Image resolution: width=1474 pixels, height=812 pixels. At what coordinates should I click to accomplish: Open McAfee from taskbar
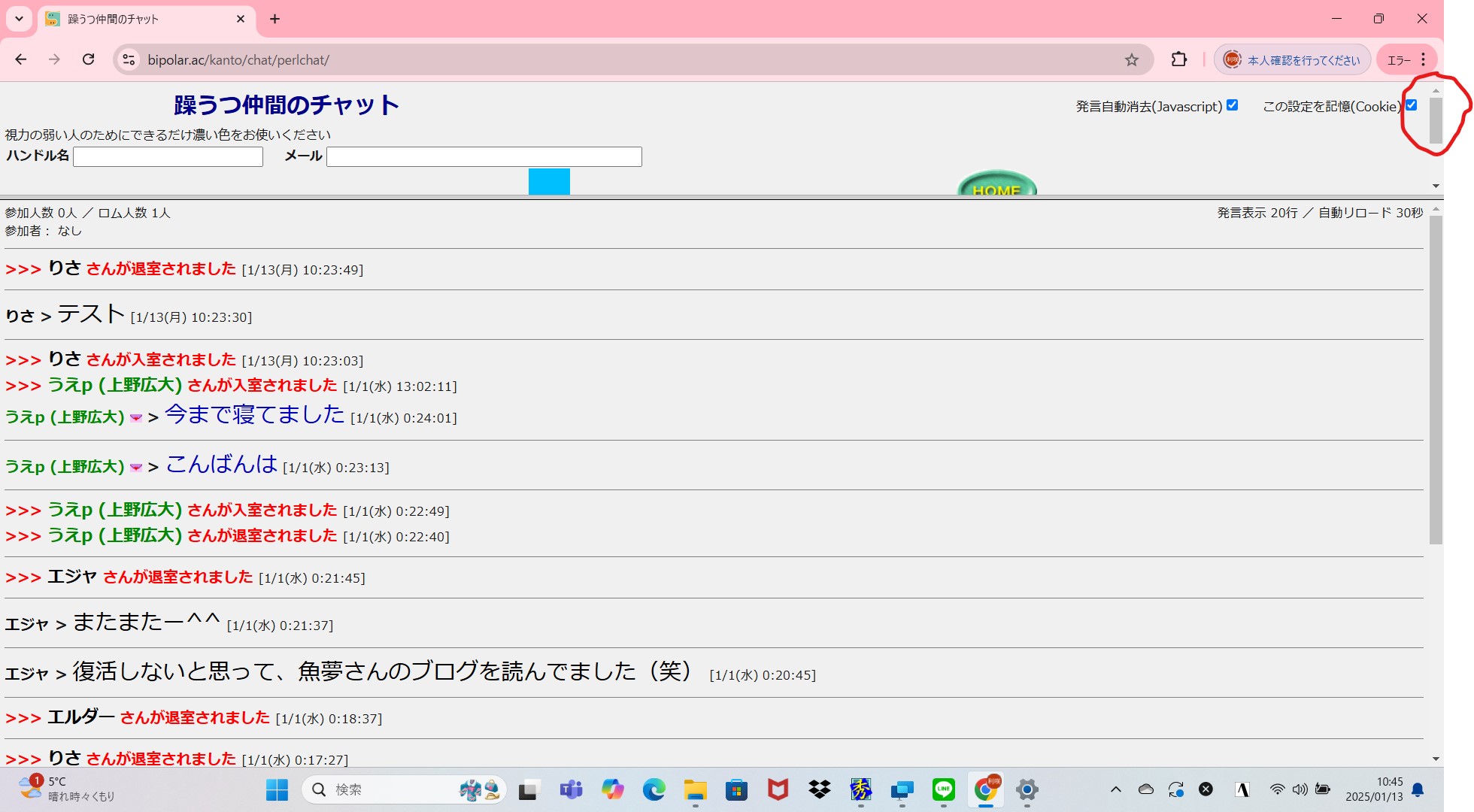[778, 789]
